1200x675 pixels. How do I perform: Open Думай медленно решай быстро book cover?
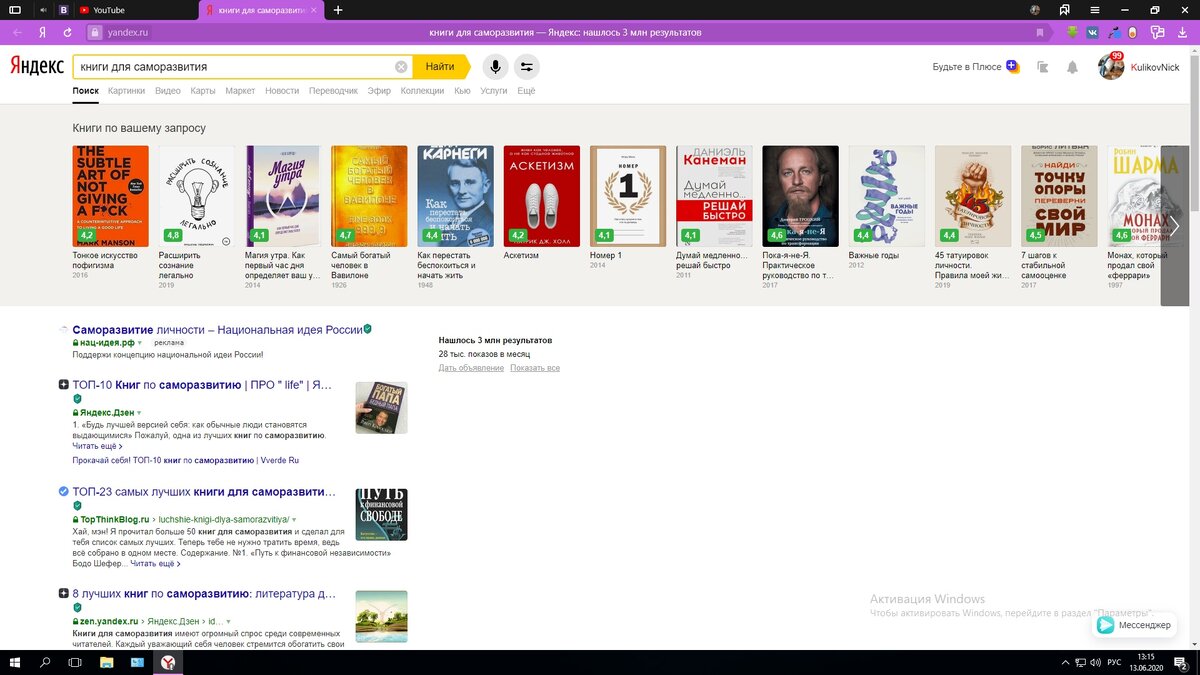pos(714,196)
